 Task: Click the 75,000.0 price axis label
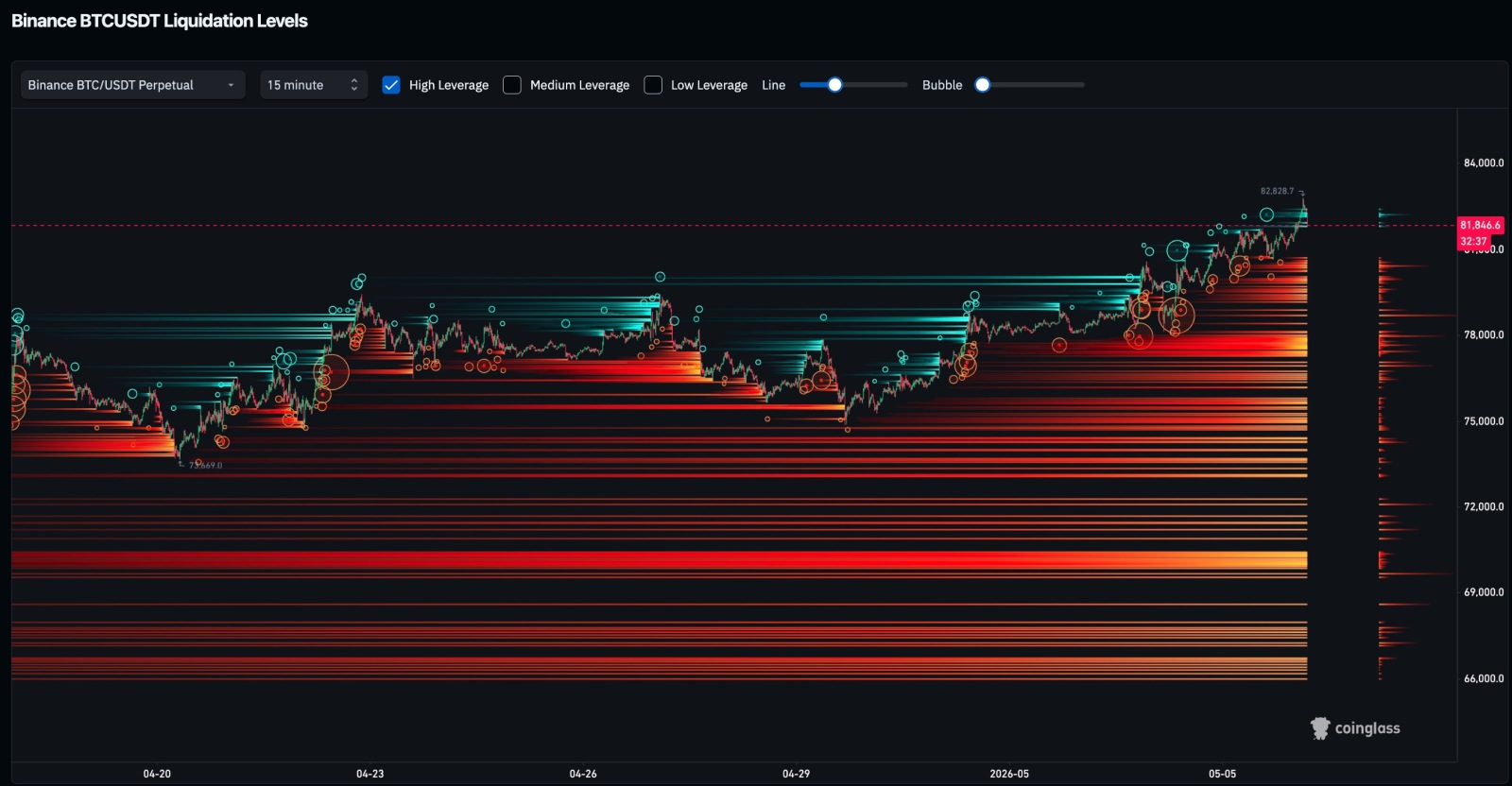(x=1484, y=421)
